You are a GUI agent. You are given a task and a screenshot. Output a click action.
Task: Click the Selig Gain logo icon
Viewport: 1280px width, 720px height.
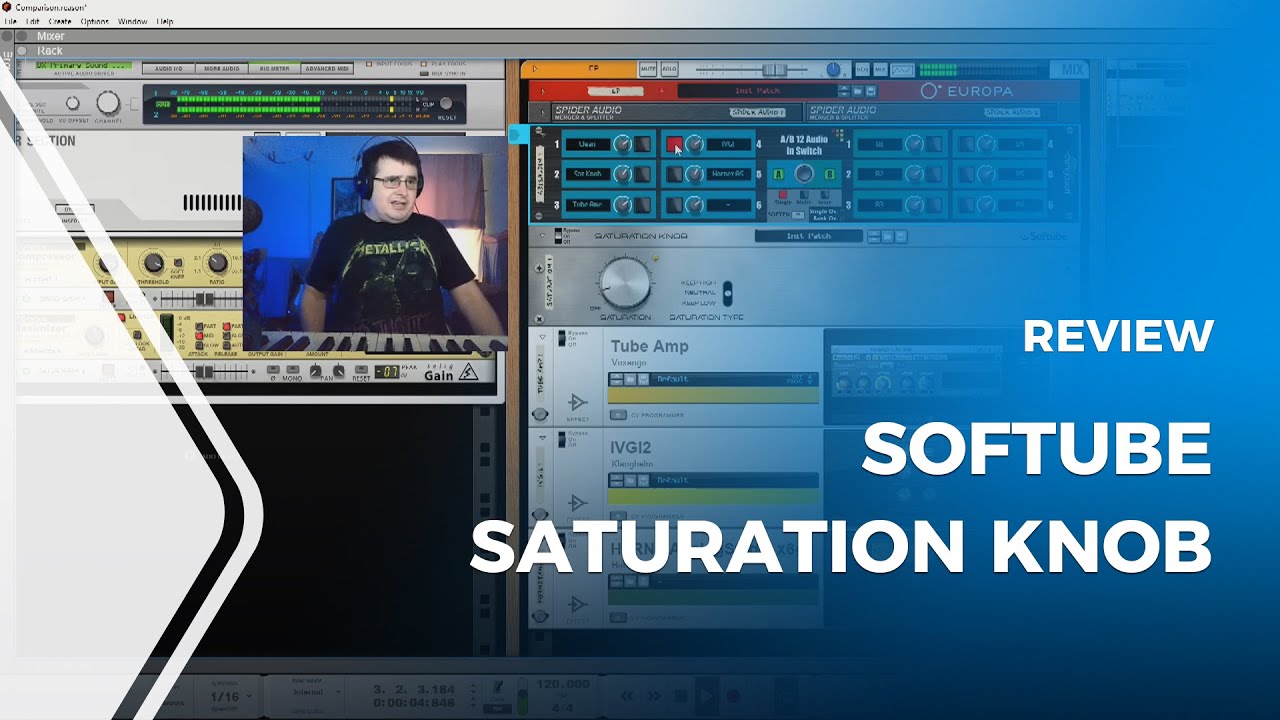click(469, 373)
